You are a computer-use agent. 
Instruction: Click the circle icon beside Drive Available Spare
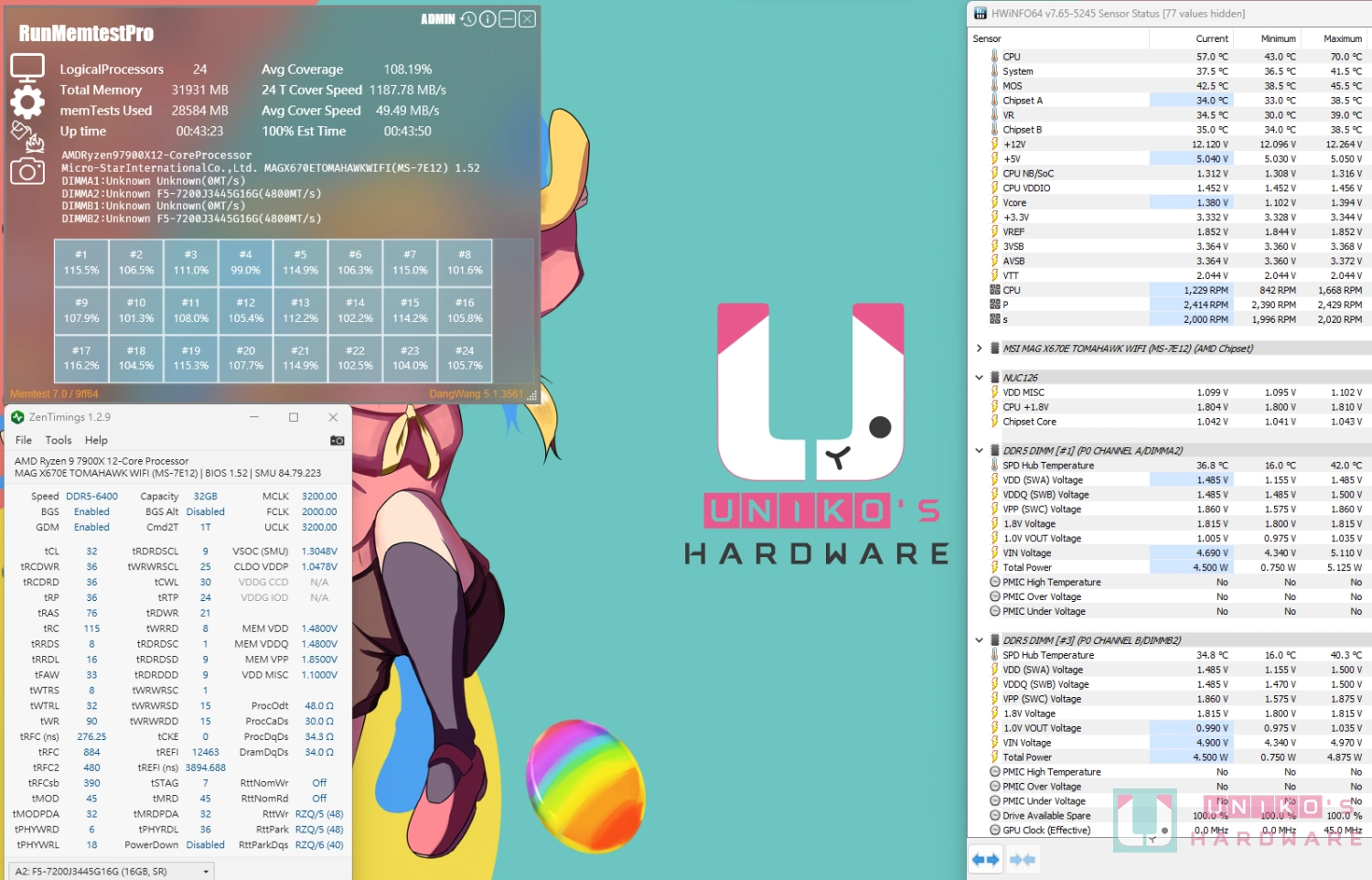point(994,815)
